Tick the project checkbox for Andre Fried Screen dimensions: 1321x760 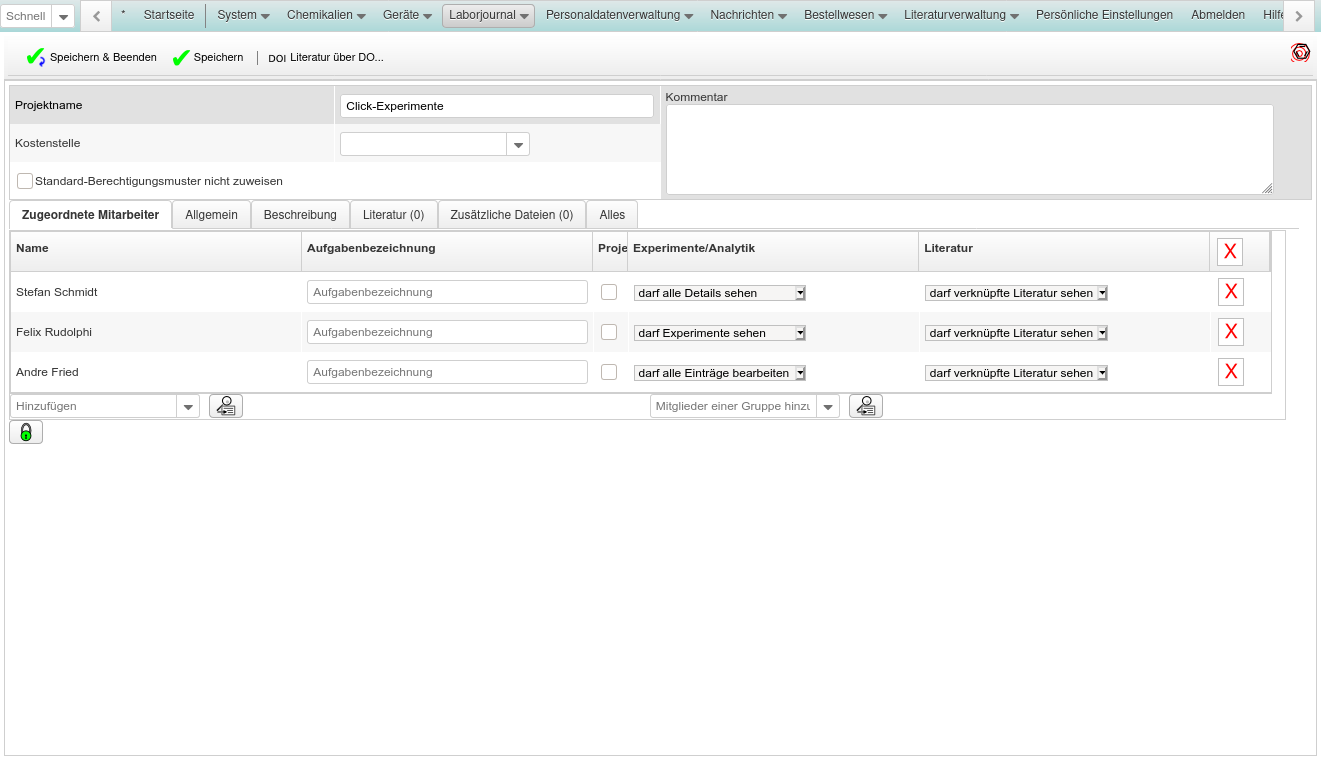(609, 372)
